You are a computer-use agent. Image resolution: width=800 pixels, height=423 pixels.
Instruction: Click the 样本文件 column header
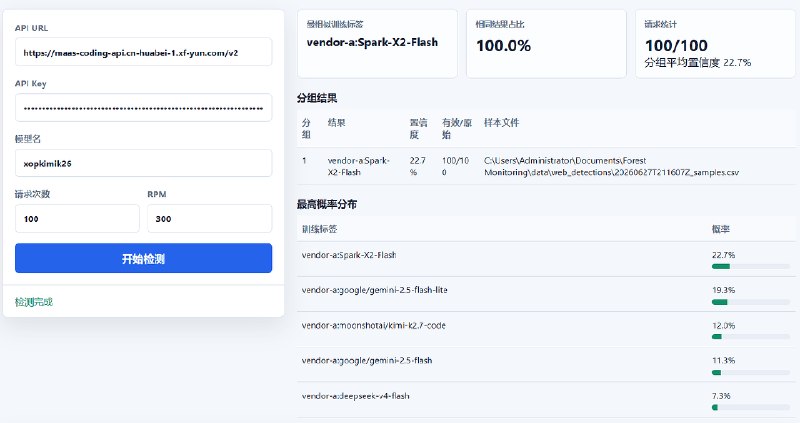point(501,122)
